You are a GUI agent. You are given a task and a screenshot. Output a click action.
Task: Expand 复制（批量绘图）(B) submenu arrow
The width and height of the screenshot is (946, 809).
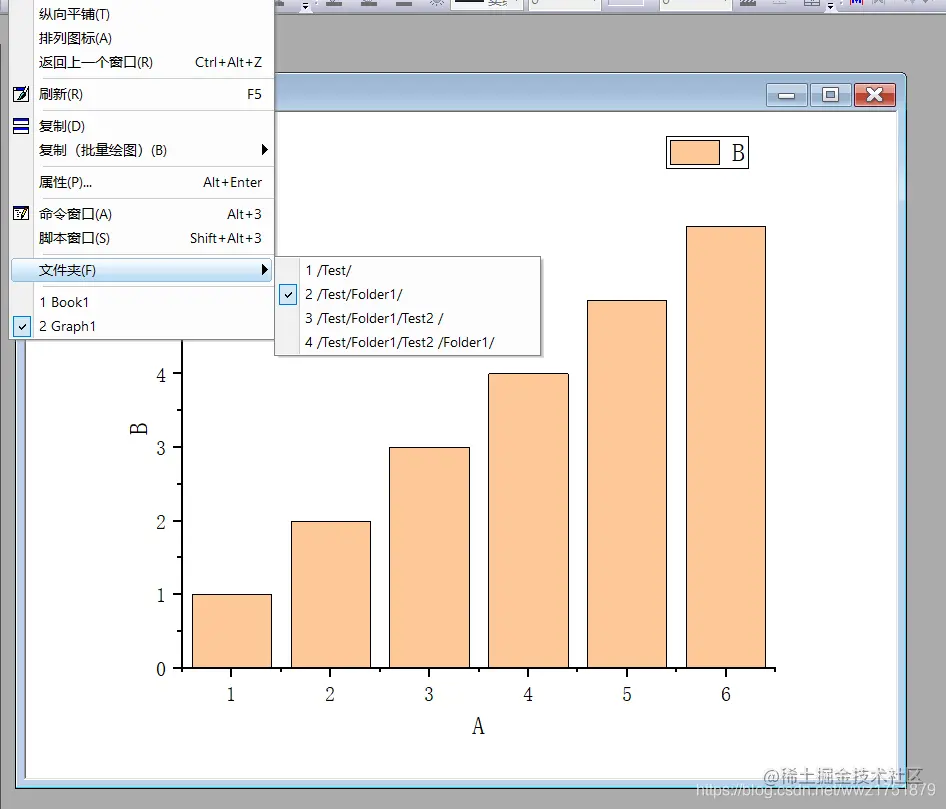pos(264,150)
